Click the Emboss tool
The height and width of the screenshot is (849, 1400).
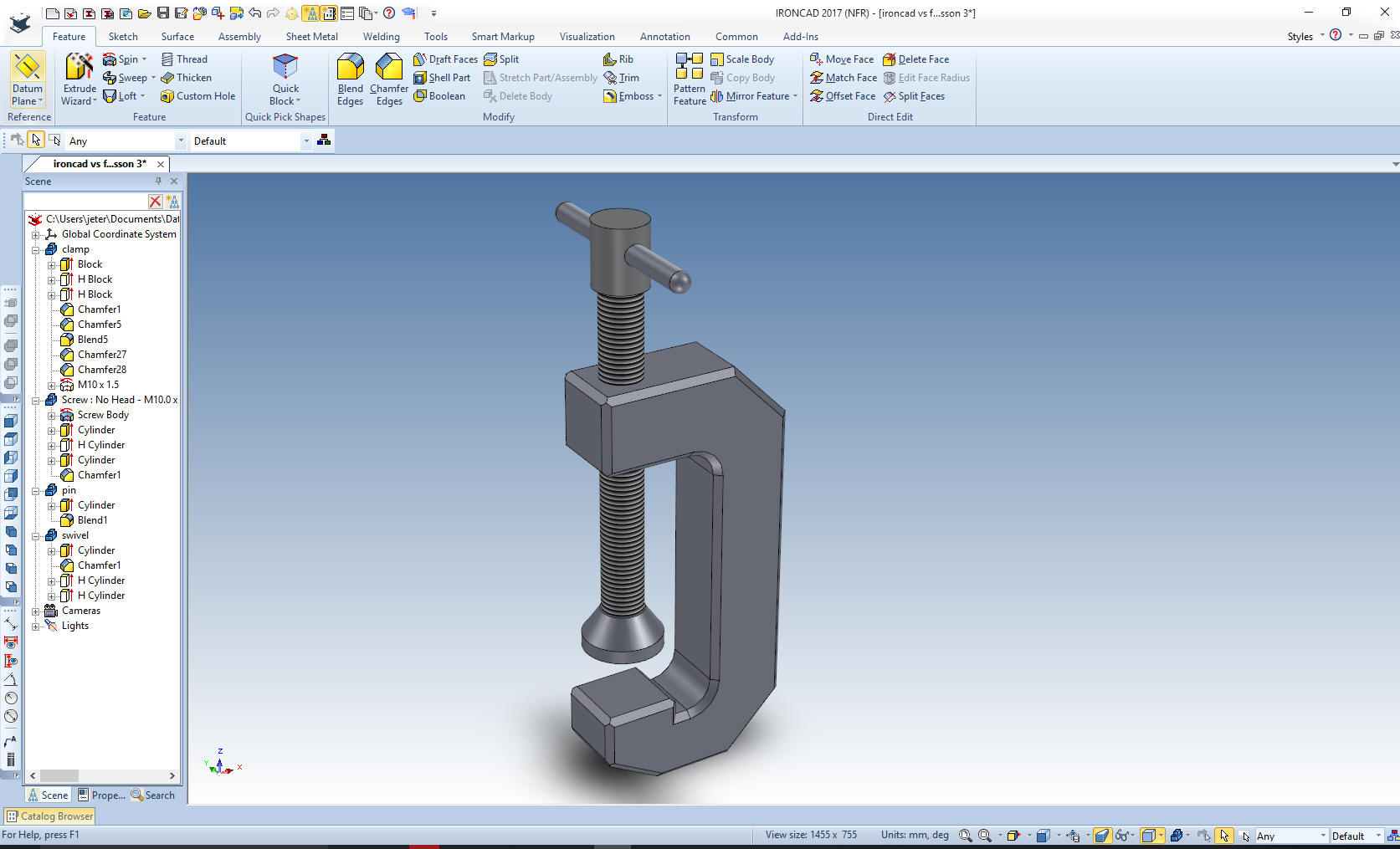click(632, 96)
